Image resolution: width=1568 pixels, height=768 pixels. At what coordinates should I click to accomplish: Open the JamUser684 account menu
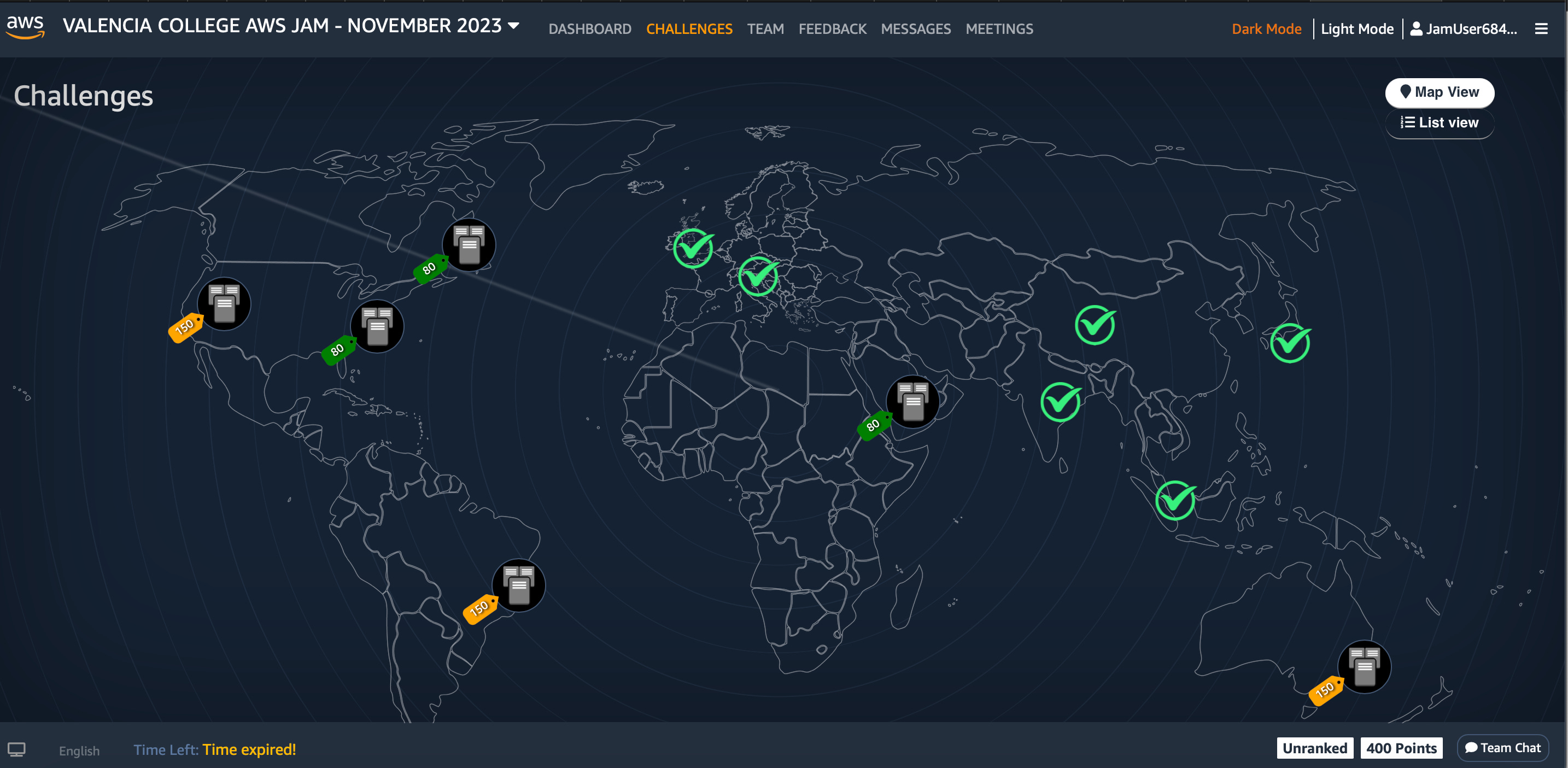[1464, 28]
